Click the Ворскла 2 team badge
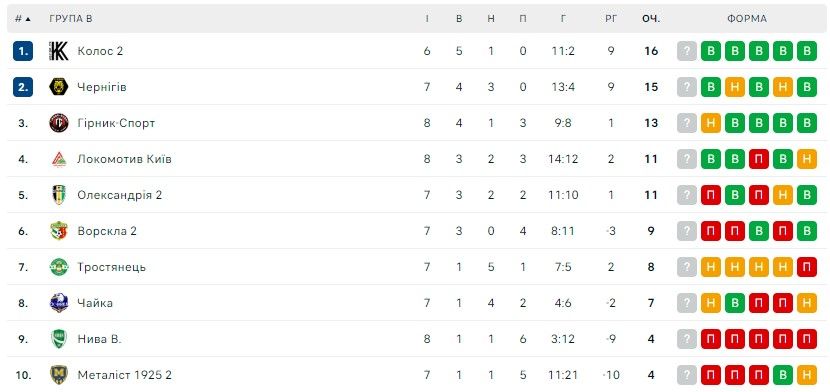The width and height of the screenshot is (830, 392). [x=59, y=231]
